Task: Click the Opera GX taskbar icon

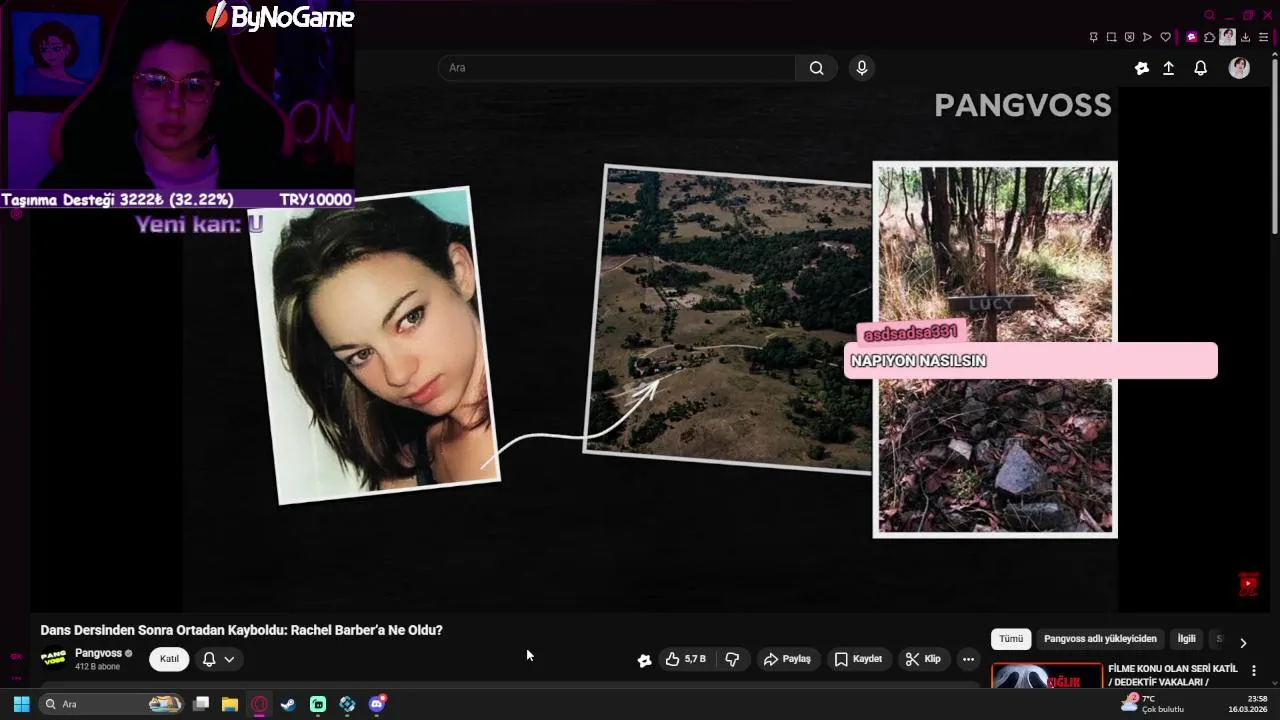Action: [259, 704]
